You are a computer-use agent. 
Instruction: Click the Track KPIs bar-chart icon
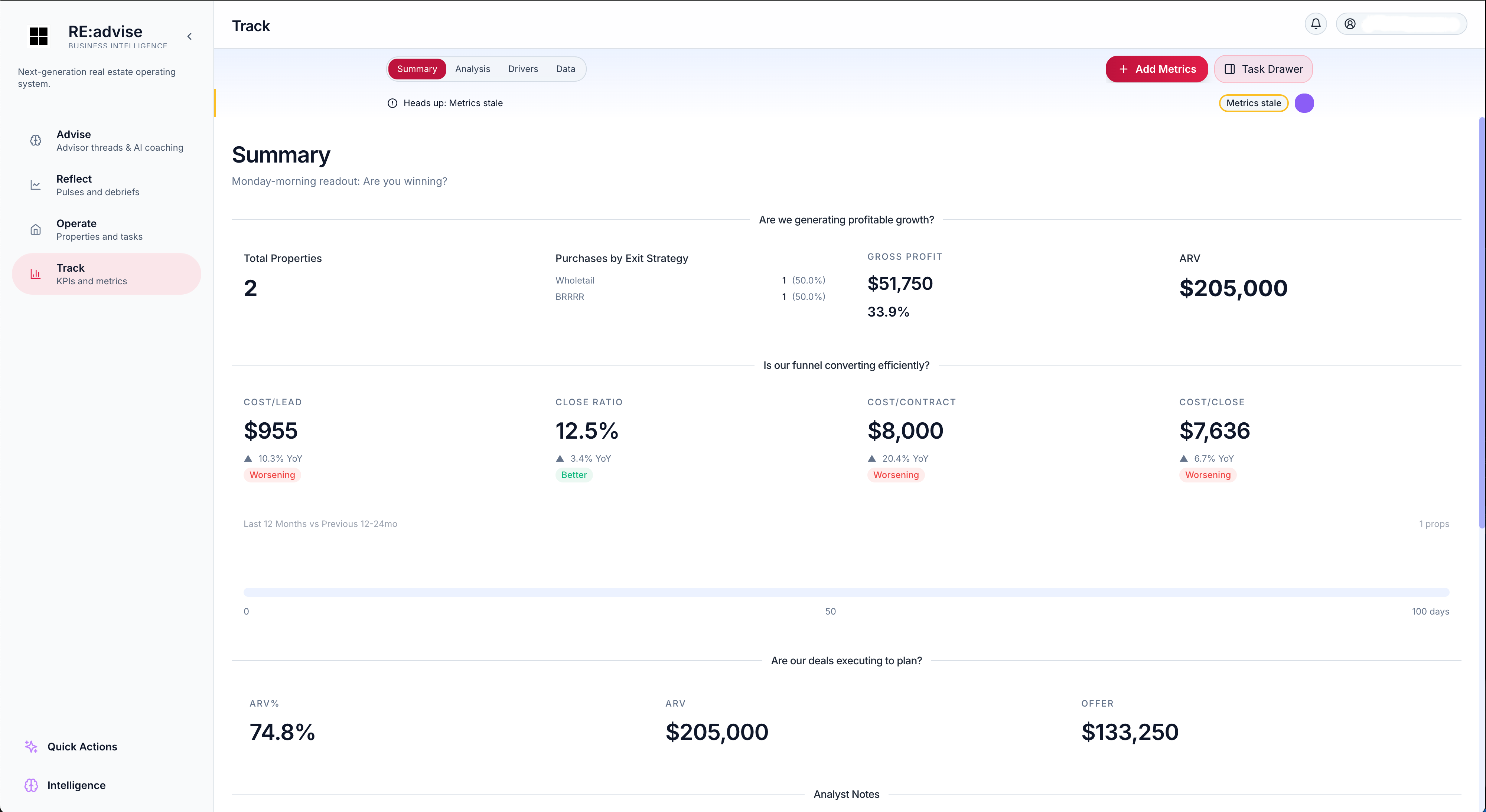(x=35, y=274)
